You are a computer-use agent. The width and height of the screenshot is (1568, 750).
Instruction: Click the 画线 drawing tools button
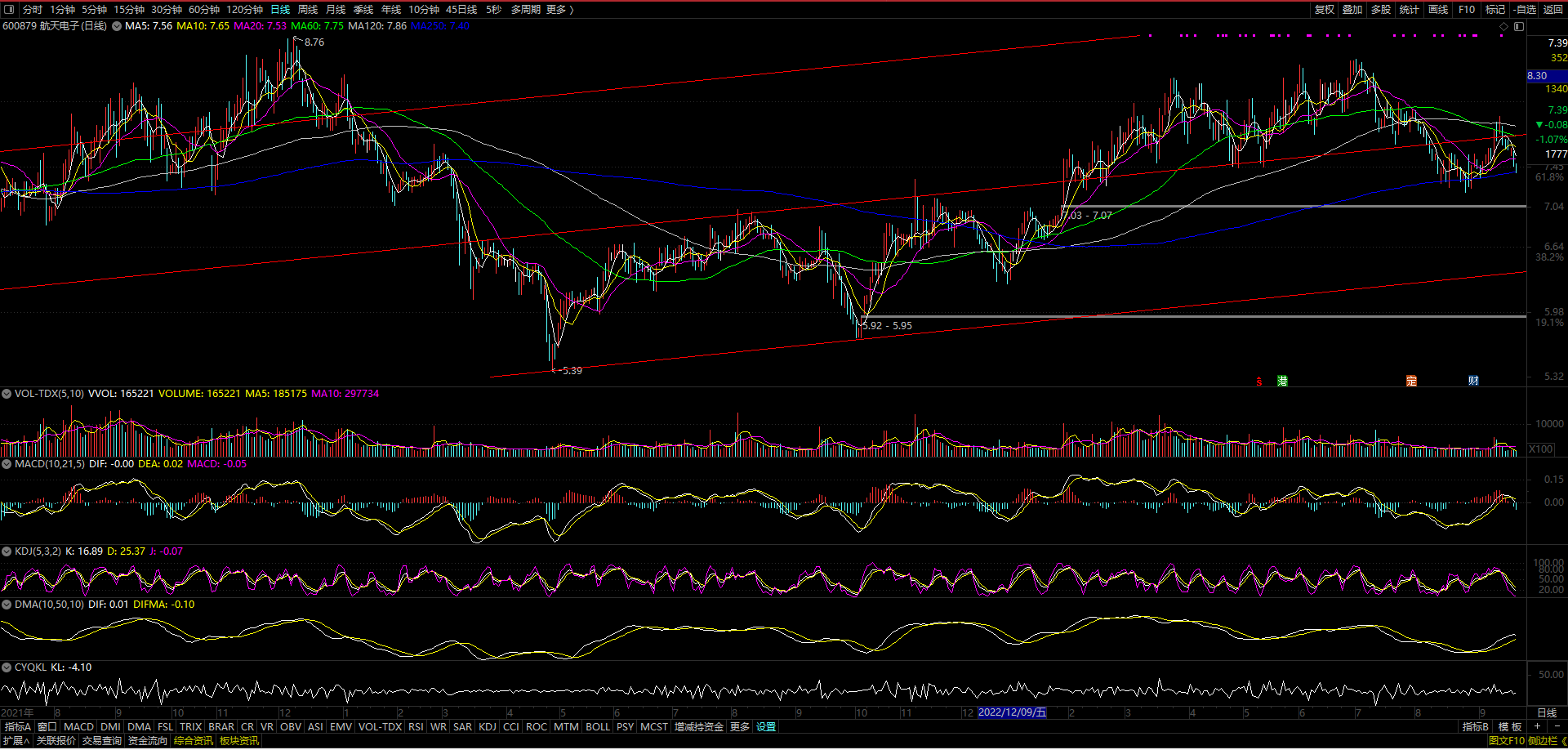(x=1438, y=10)
